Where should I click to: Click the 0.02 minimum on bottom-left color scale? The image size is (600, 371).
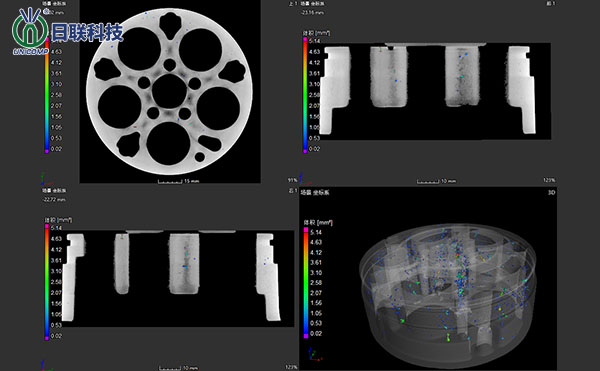pyautogui.click(x=56, y=336)
